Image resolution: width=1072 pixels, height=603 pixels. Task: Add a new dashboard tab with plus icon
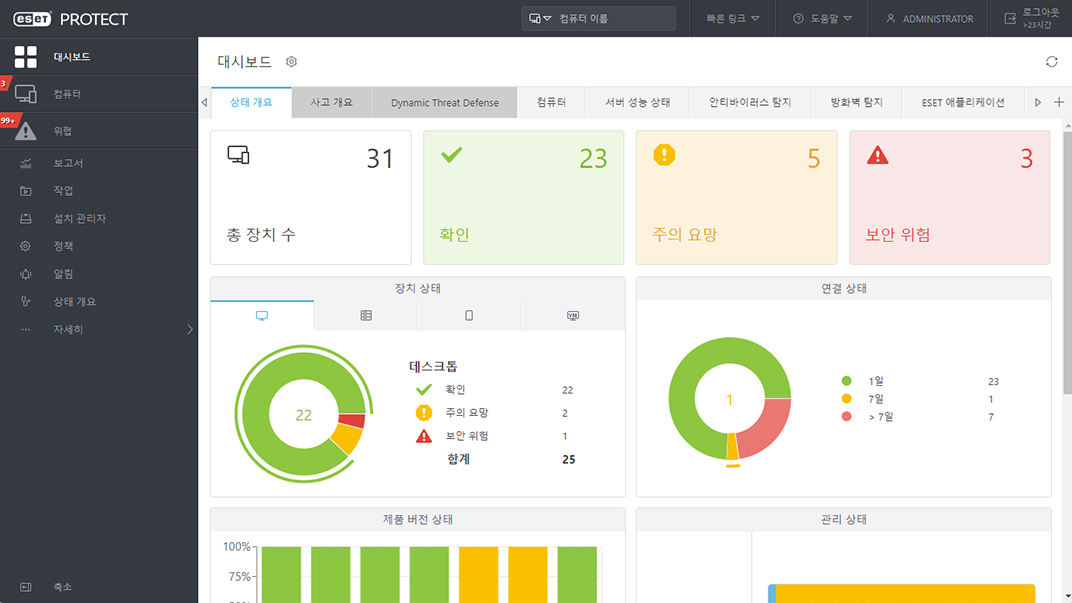pyautogui.click(x=1059, y=102)
